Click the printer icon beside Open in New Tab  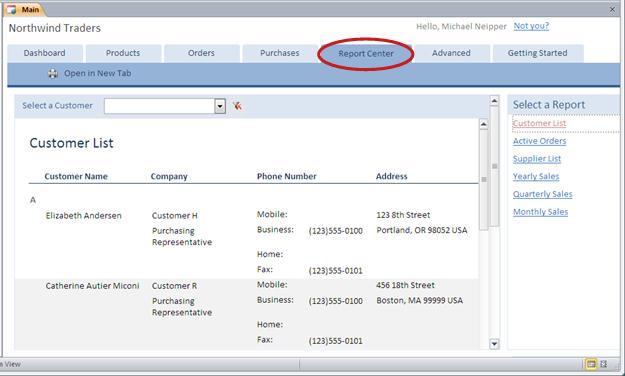coord(53,73)
